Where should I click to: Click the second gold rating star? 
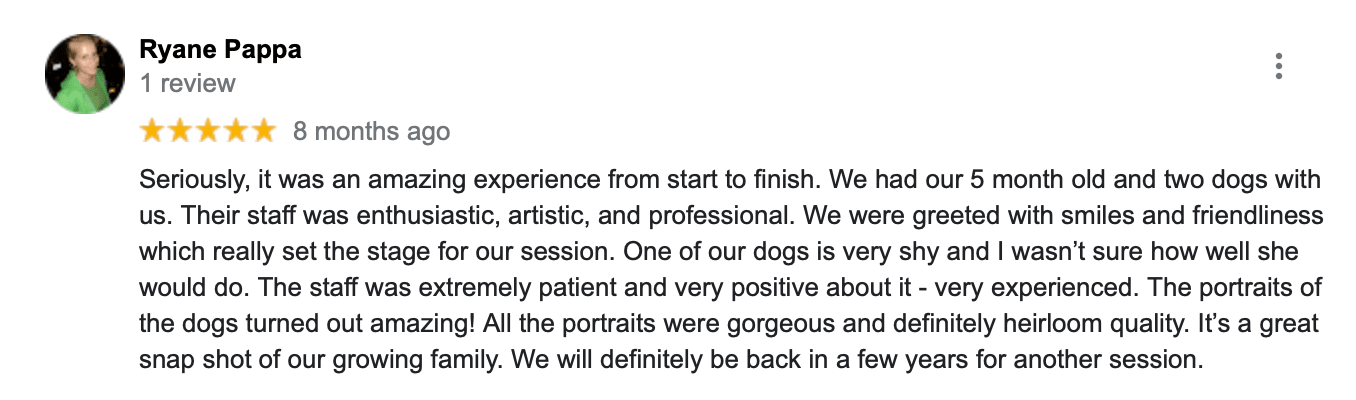(180, 130)
